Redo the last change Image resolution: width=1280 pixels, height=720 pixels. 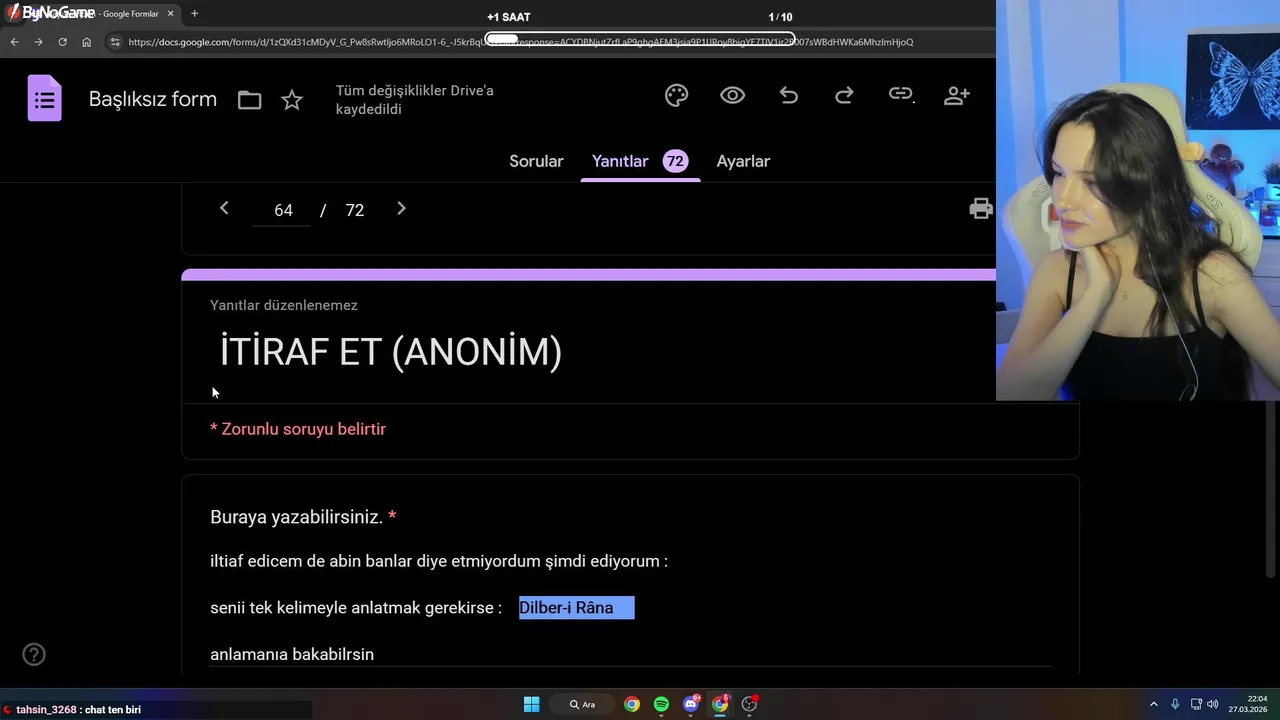click(844, 95)
